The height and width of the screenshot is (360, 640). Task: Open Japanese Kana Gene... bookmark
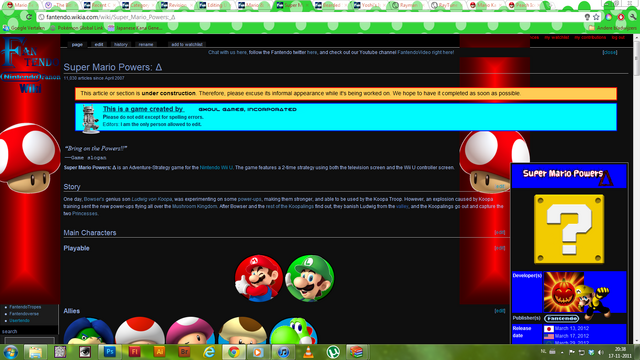[135, 28]
